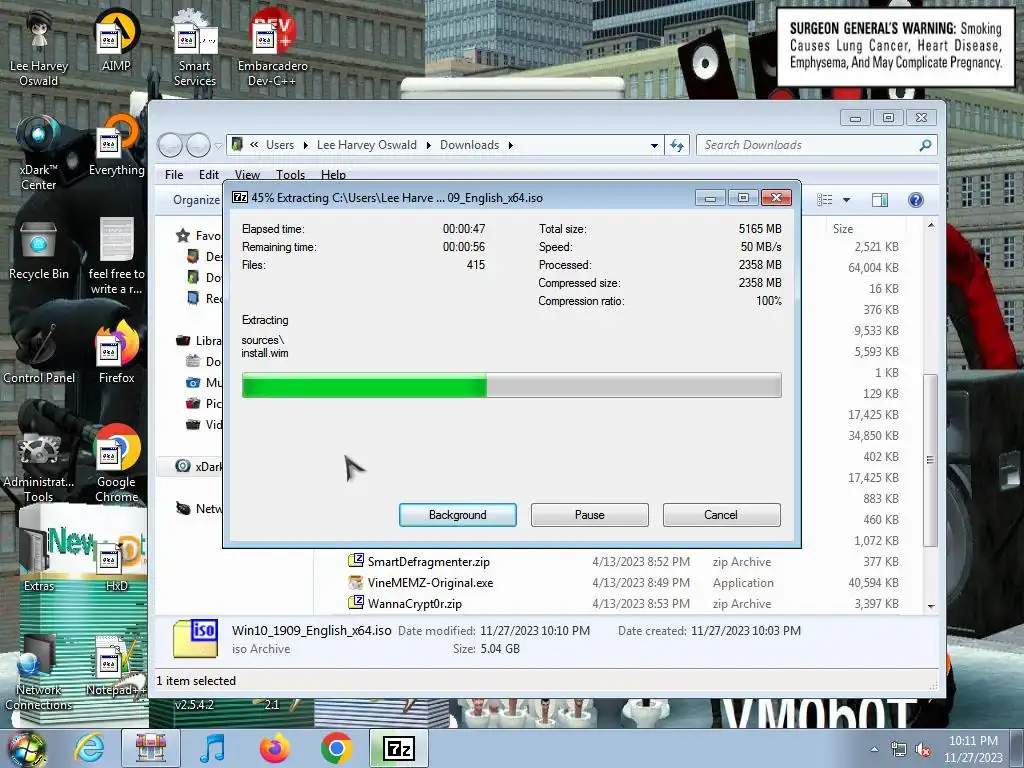Open Firefox from the taskbar
This screenshot has width=1024, height=768.
tap(274, 748)
